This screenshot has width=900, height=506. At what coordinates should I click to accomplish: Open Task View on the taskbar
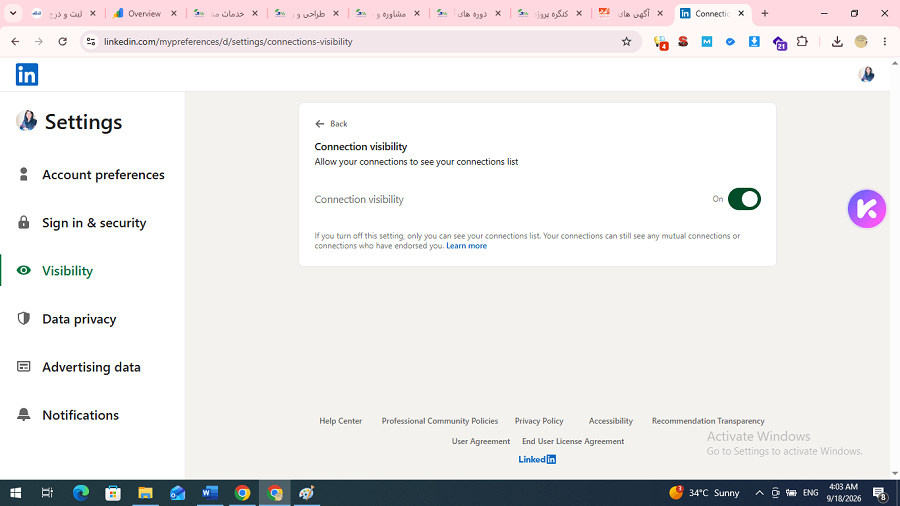click(x=47, y=493)
